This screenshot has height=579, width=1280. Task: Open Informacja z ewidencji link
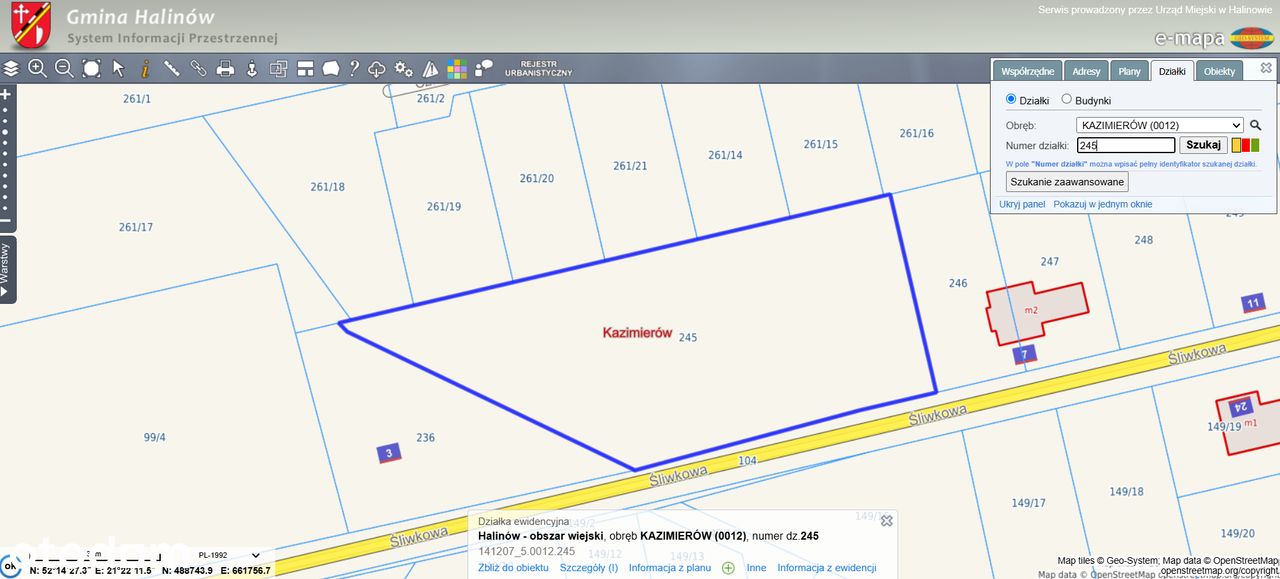[827, 568]
